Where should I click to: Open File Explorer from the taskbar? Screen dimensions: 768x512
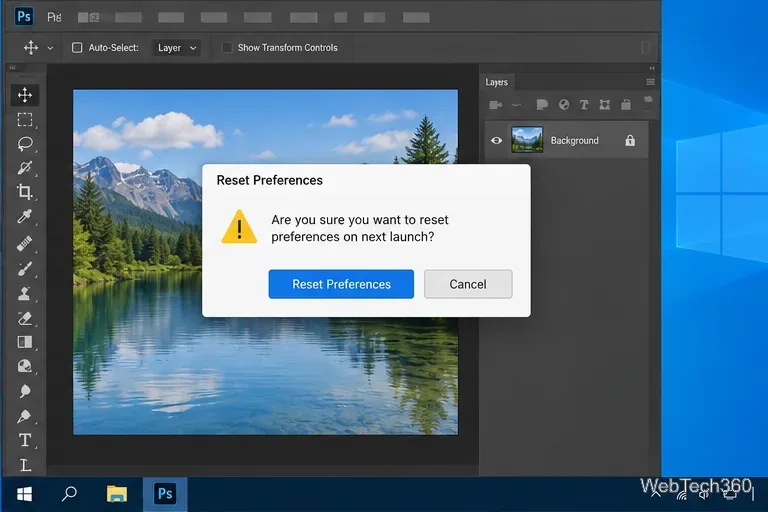coord(117,494)
